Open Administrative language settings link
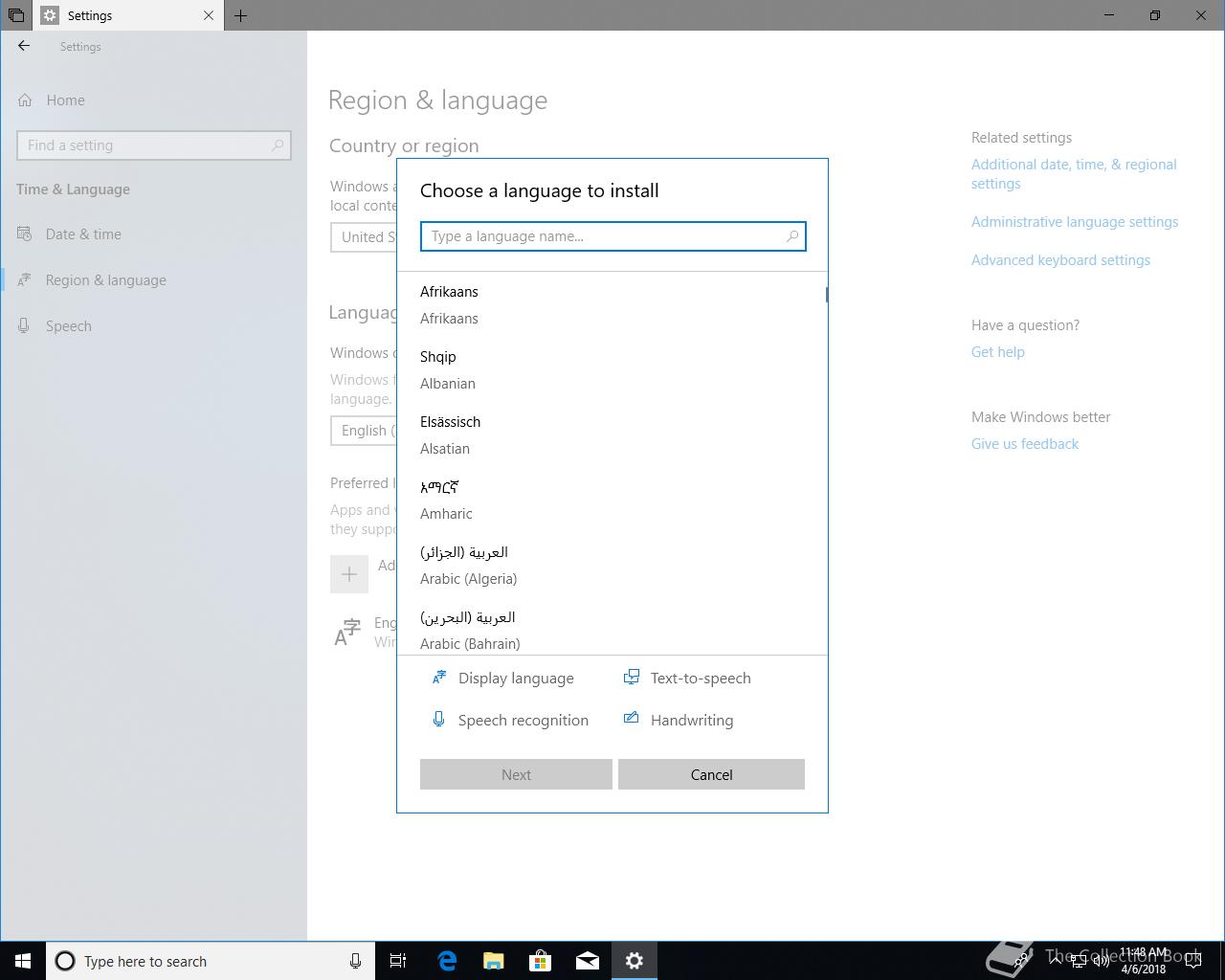This screenshot has width=1225, height=980. (x=1075, y=222)
